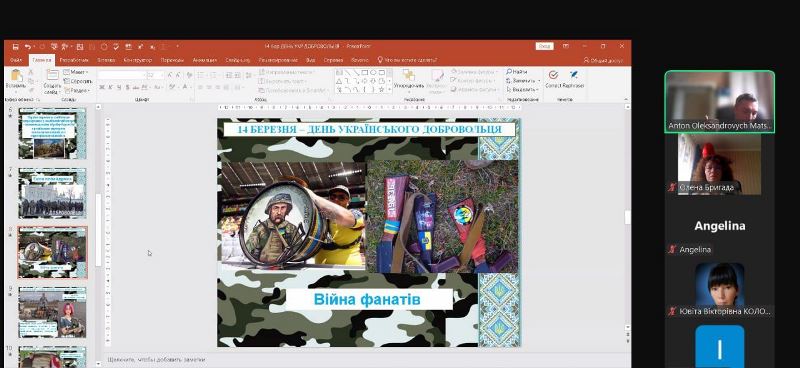
Task: Reset slide with Сбросить
Action: point(78,81)
